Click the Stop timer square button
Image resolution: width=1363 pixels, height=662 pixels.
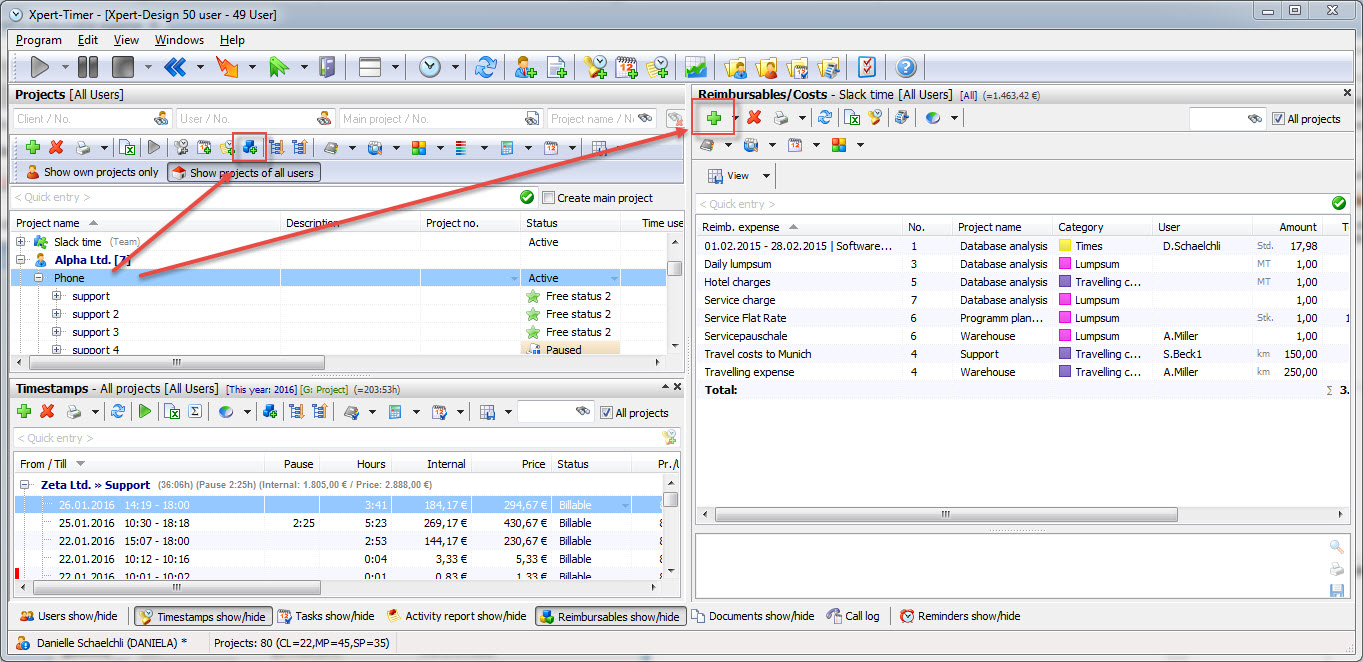pyautogui.click(x=122, y=67)
